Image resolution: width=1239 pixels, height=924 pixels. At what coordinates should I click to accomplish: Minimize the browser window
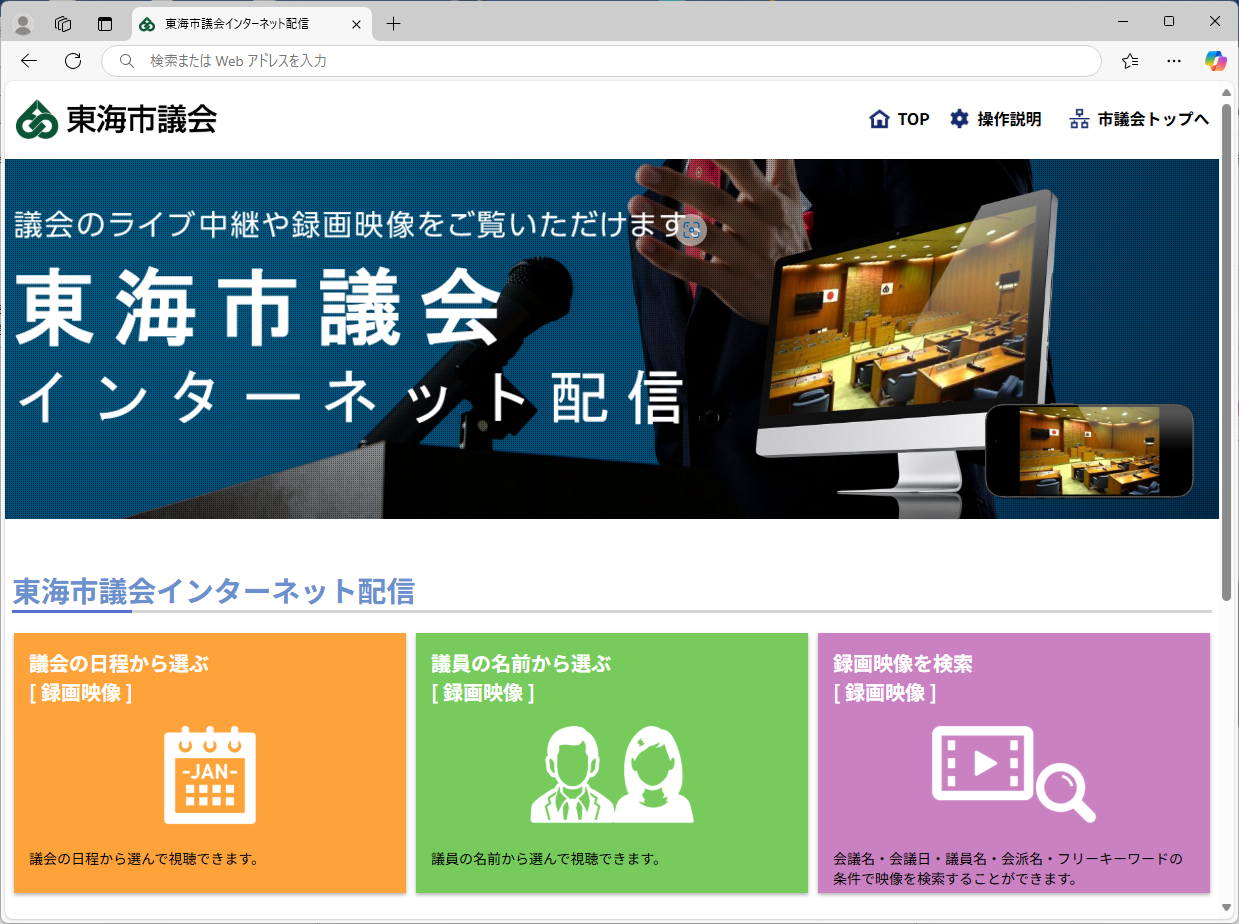click(x=1123, y=21)
